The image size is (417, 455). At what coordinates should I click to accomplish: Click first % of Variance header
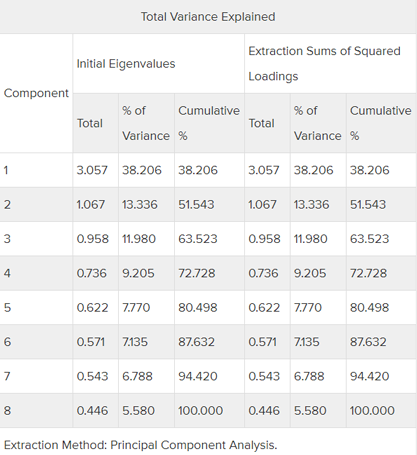146,123
